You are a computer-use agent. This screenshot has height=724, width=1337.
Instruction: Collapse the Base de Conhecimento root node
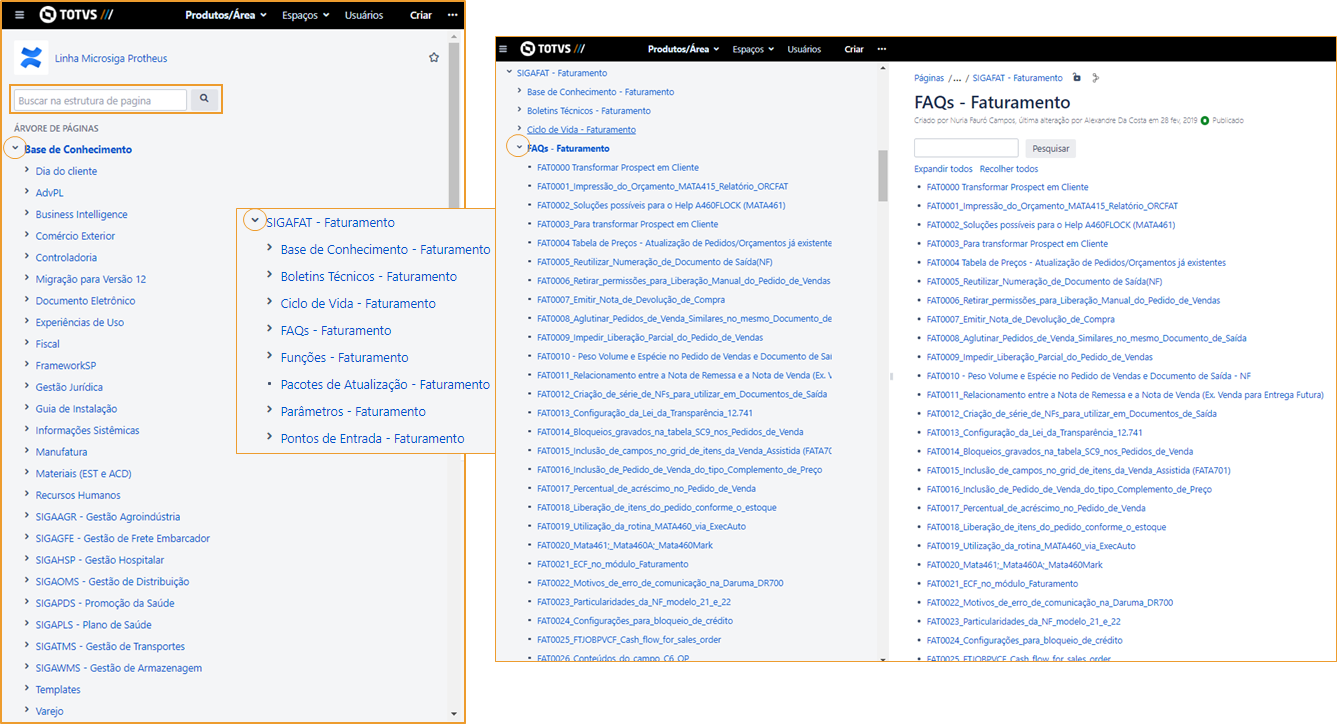(x=15, y=149)
